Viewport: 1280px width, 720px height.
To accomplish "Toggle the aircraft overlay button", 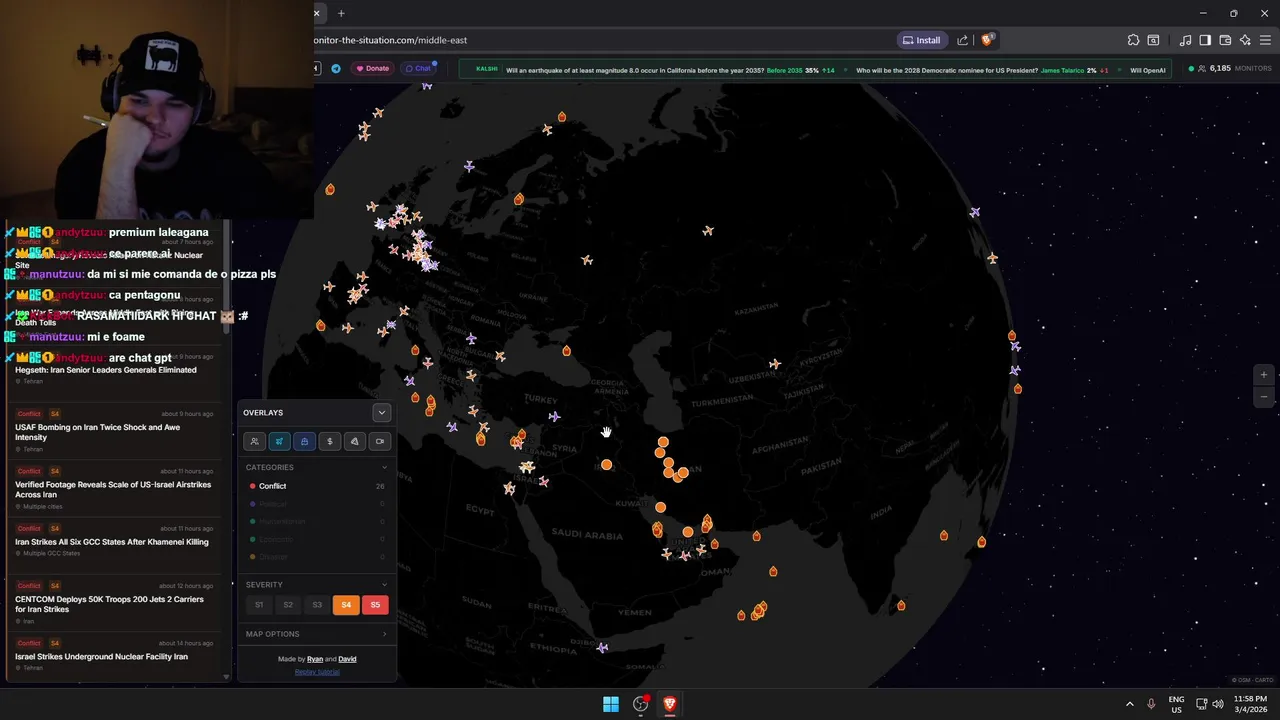I will tap(279, 441).
